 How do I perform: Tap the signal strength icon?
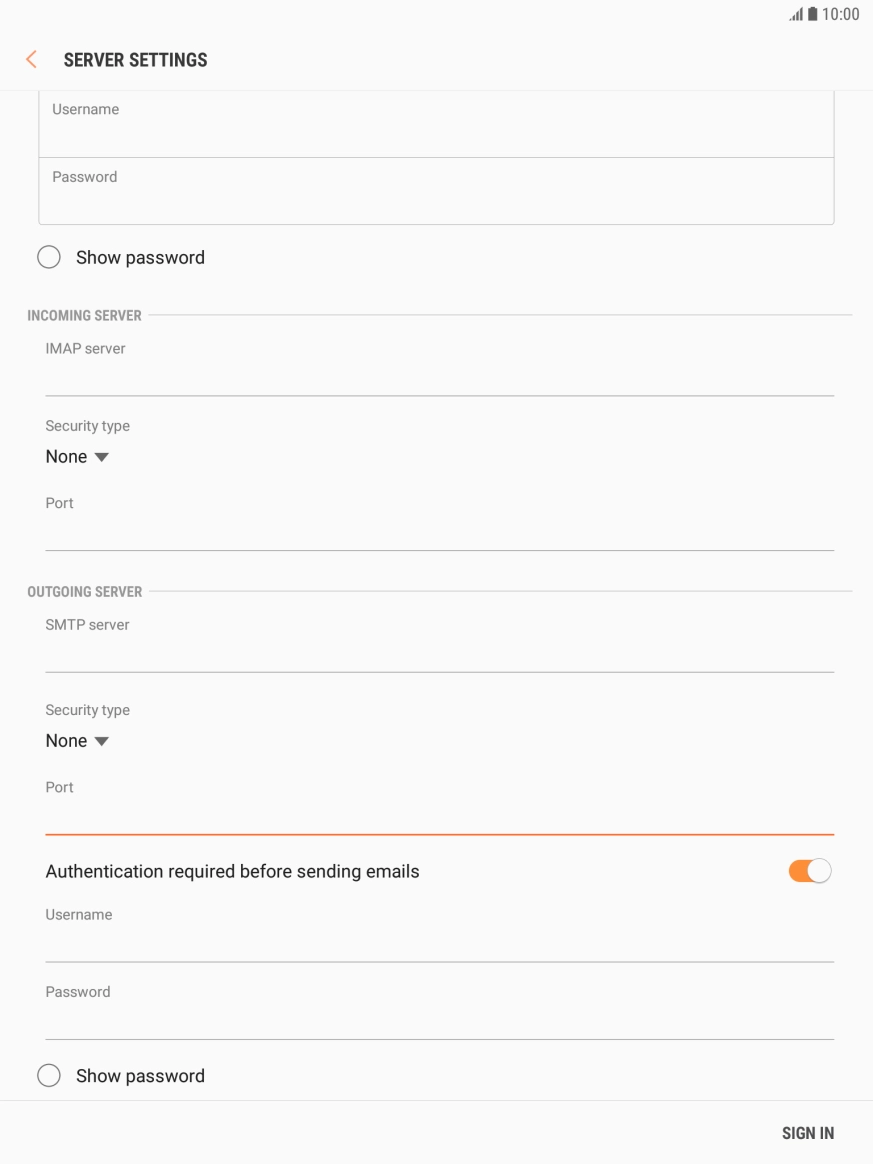click(x=796, y=15)
